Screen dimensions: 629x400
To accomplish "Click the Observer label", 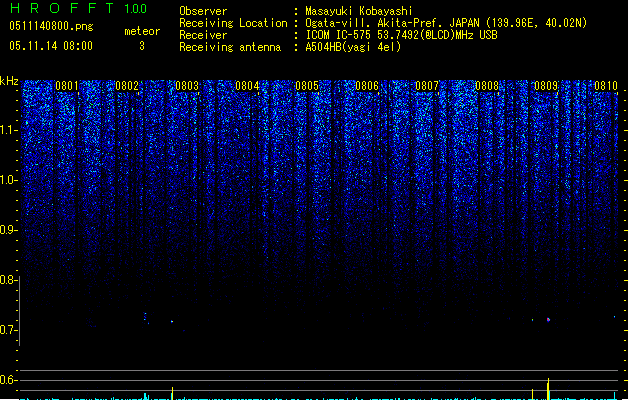I will point(203,11).
